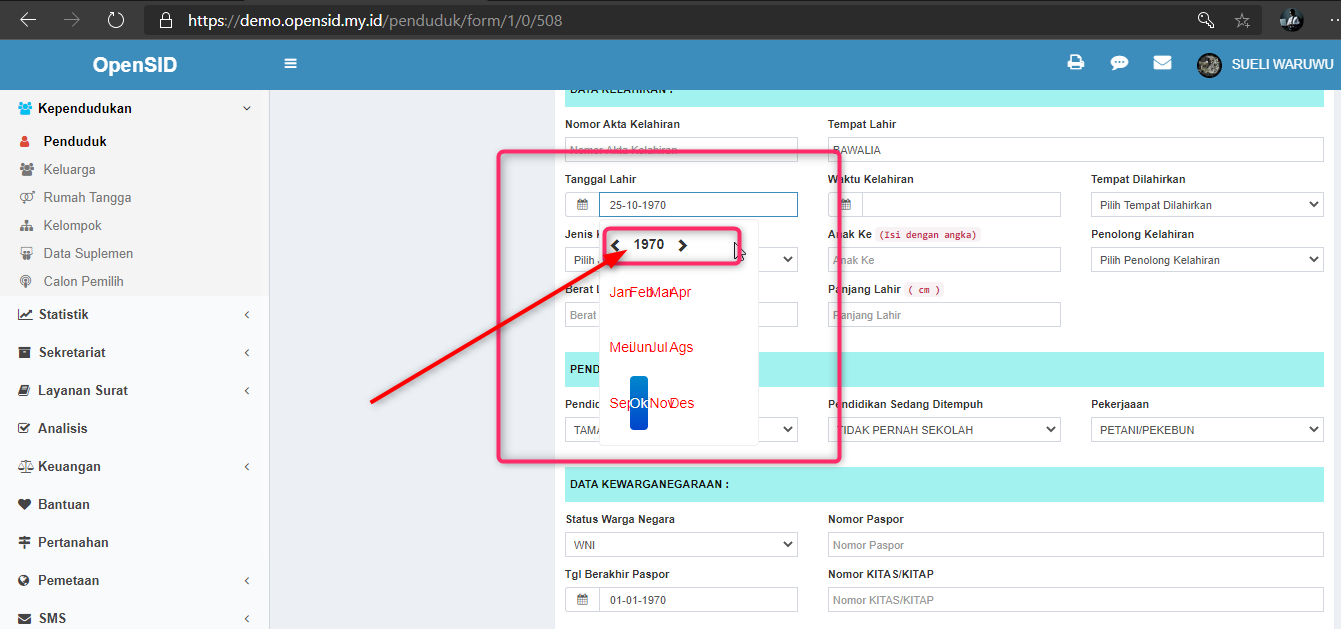Click the browser back arrow

pos(28,20)
